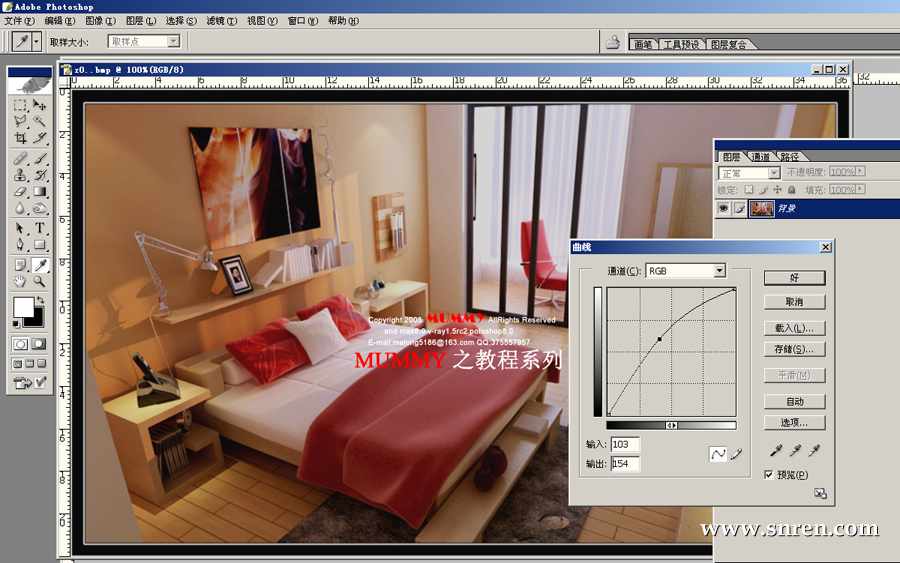
Task: Select the Pen tool
Action: (21, 245)
